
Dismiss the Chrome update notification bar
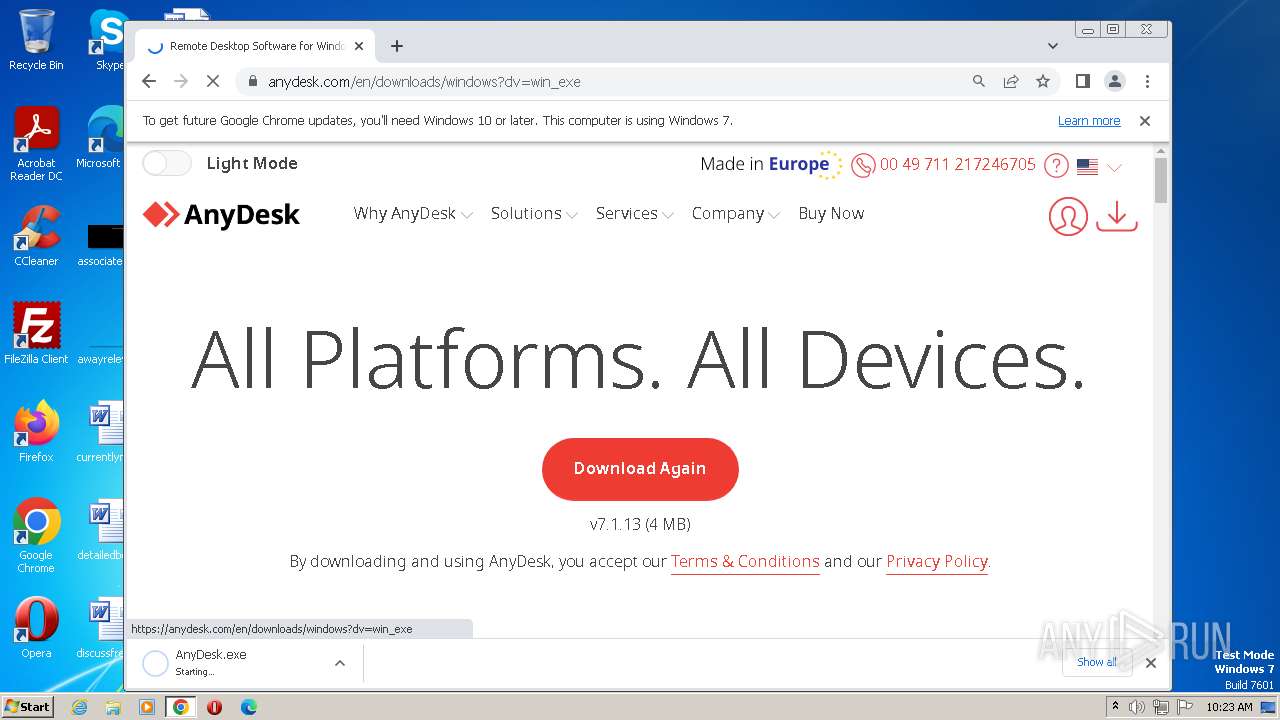pos(1145,120)
